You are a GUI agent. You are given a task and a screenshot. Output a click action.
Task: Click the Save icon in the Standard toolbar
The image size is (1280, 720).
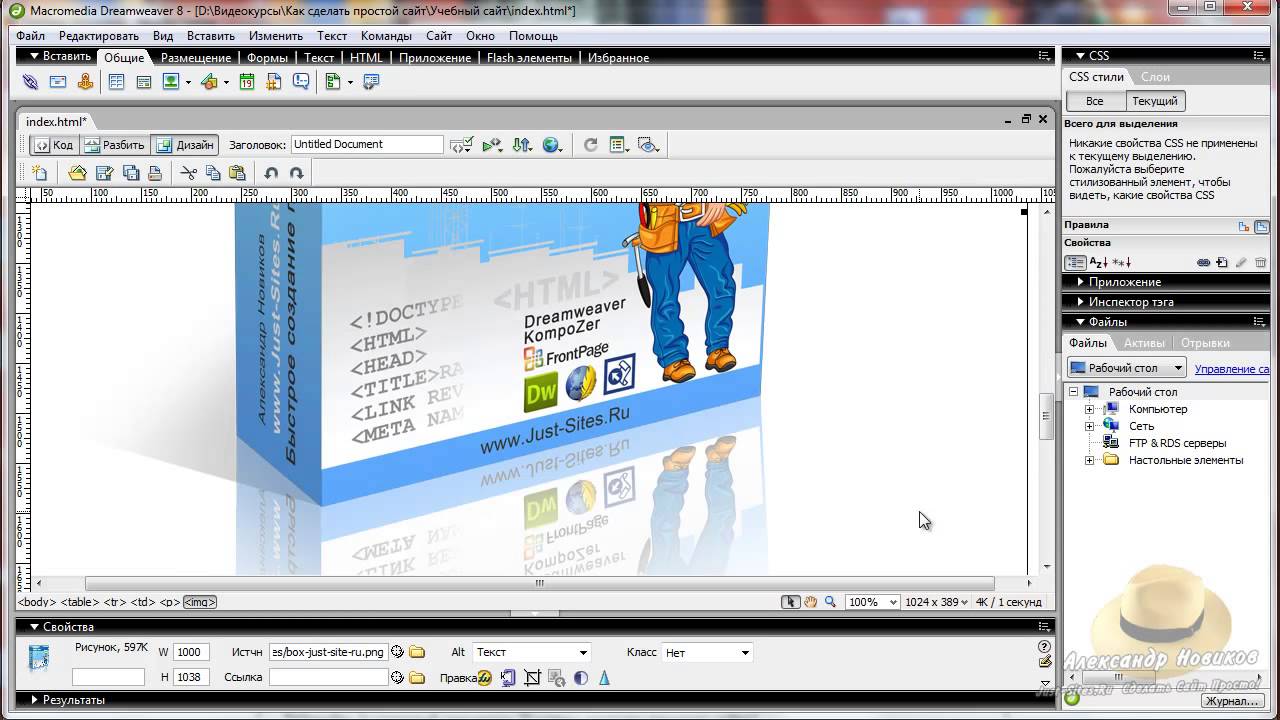[x=104, y=172]
